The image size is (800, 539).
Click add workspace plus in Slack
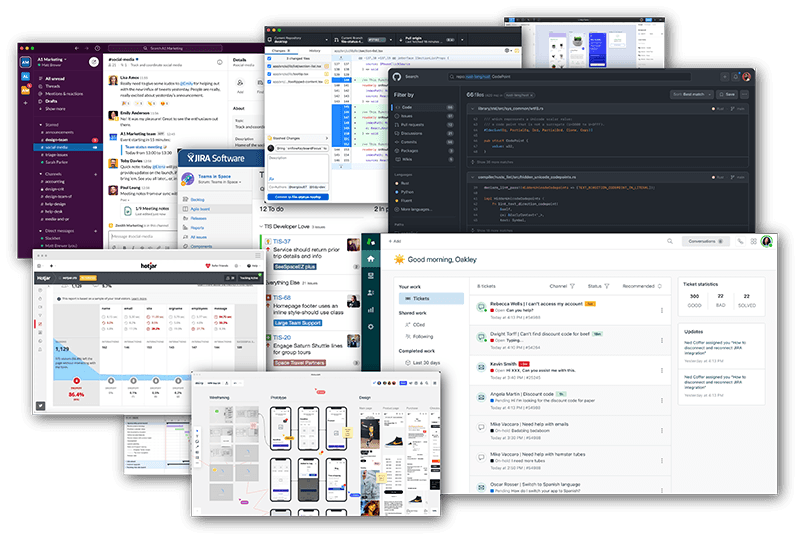point(25,103)
